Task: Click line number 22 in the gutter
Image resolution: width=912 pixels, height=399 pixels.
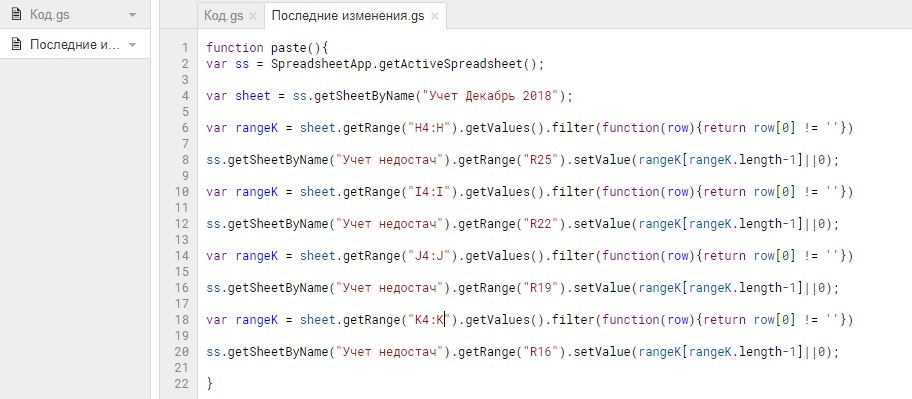Action: (x=181, y=384)
